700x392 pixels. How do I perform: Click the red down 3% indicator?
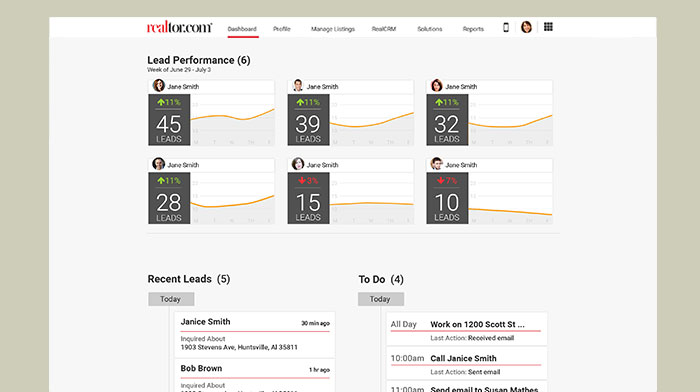[x=308, y=181]
